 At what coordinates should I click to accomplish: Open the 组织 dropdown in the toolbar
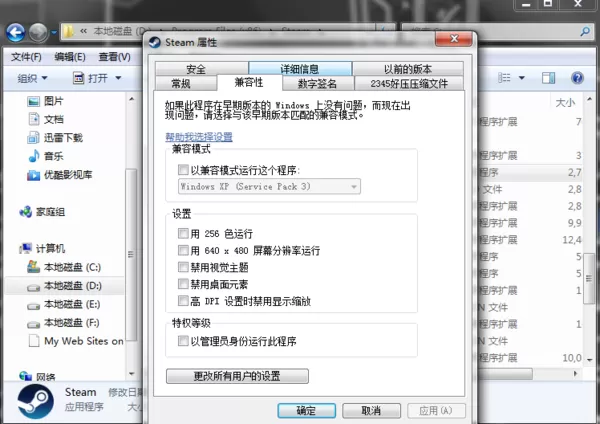pos(32,78)
